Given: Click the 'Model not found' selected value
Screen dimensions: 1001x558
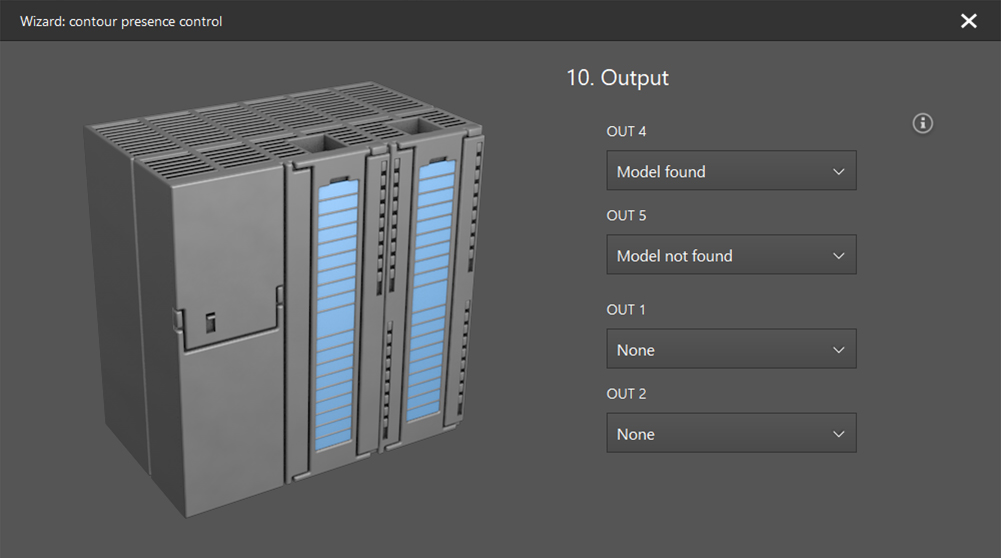Looking at the screenshot, I should pyautogui.click(x=674, y=256).
